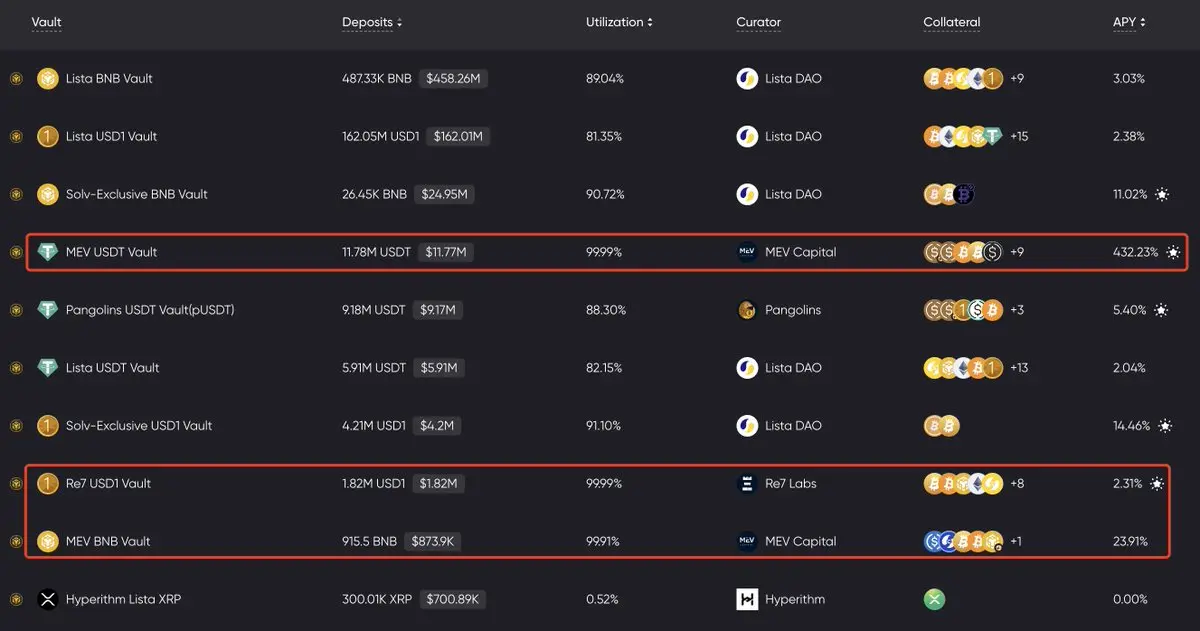
Task: Click the +15 collateral count in Lista USD1 row
Action: pos(1019,136)
